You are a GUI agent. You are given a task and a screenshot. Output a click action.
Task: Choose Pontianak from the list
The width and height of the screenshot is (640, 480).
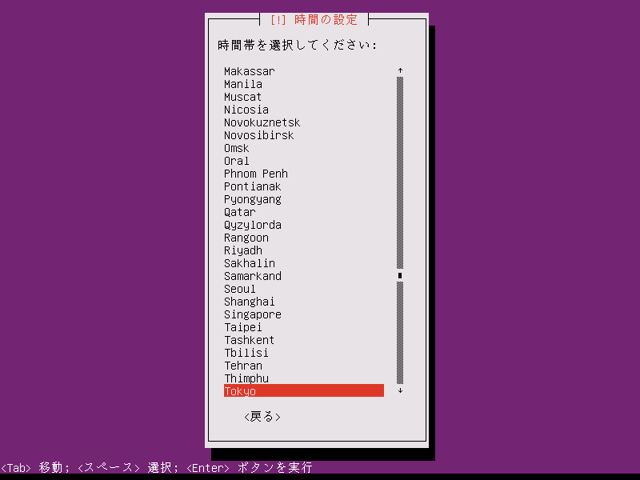click(x=304, y=186)
